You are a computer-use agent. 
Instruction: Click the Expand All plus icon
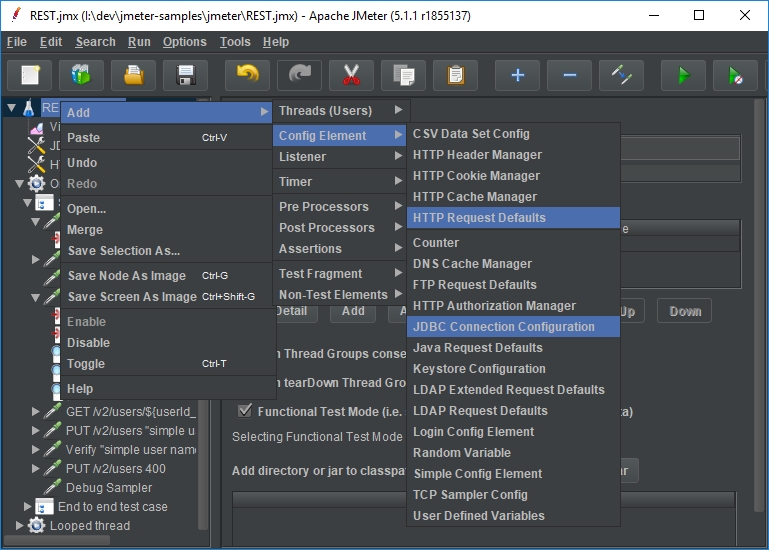tap(517, 75)
